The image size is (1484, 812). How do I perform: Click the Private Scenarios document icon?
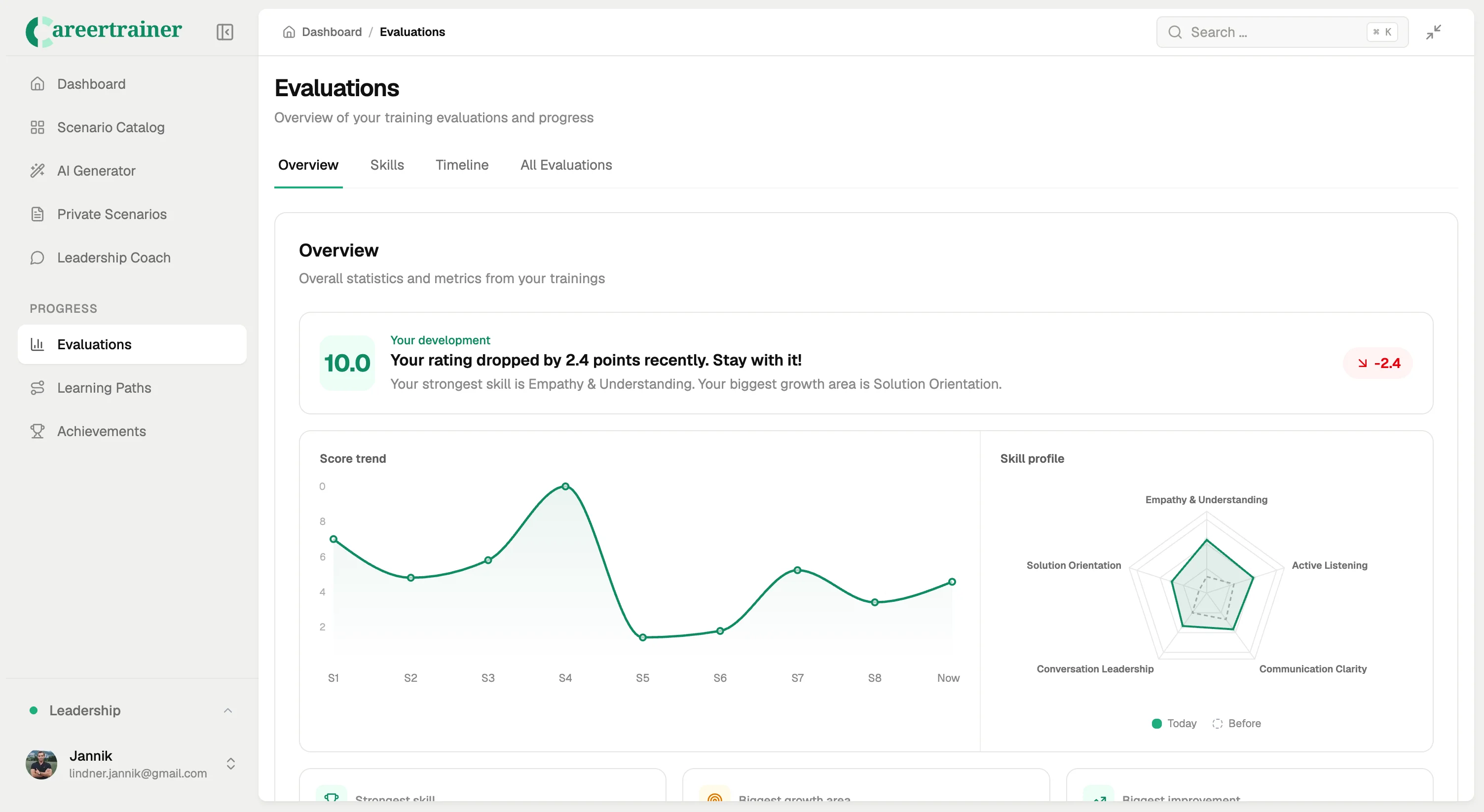tap(37, 214)
